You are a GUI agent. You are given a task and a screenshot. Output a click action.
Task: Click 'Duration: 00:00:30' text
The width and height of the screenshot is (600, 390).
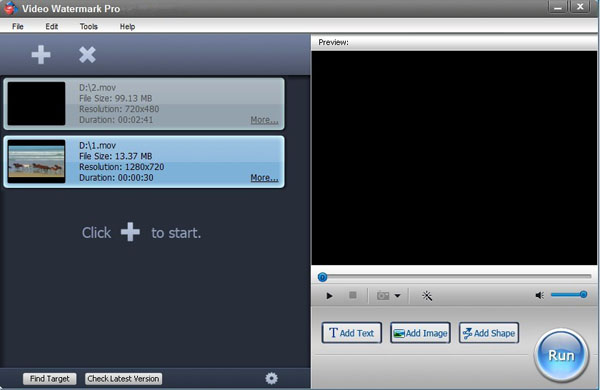116,178
